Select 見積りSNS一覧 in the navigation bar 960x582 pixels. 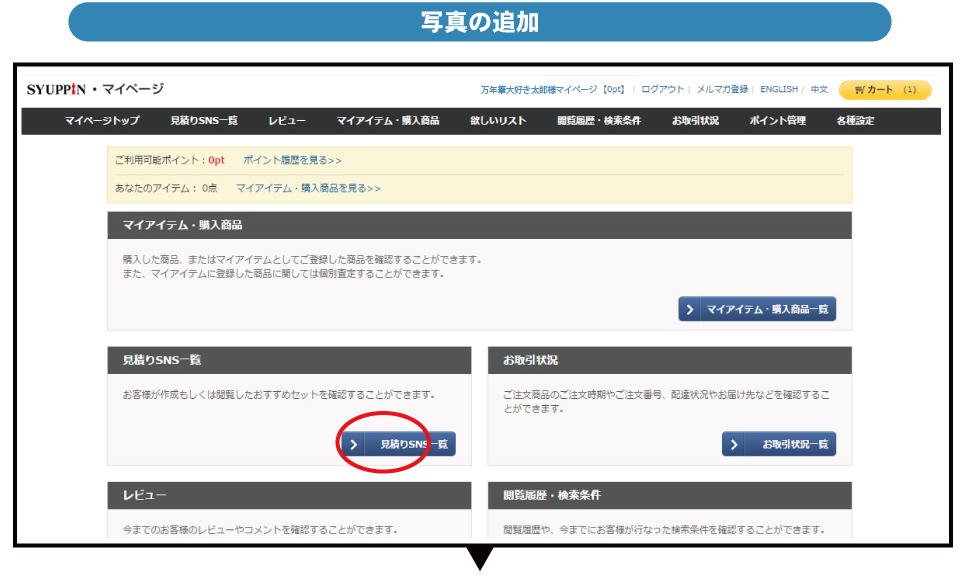pyautogui.click(x=204, y=121)
